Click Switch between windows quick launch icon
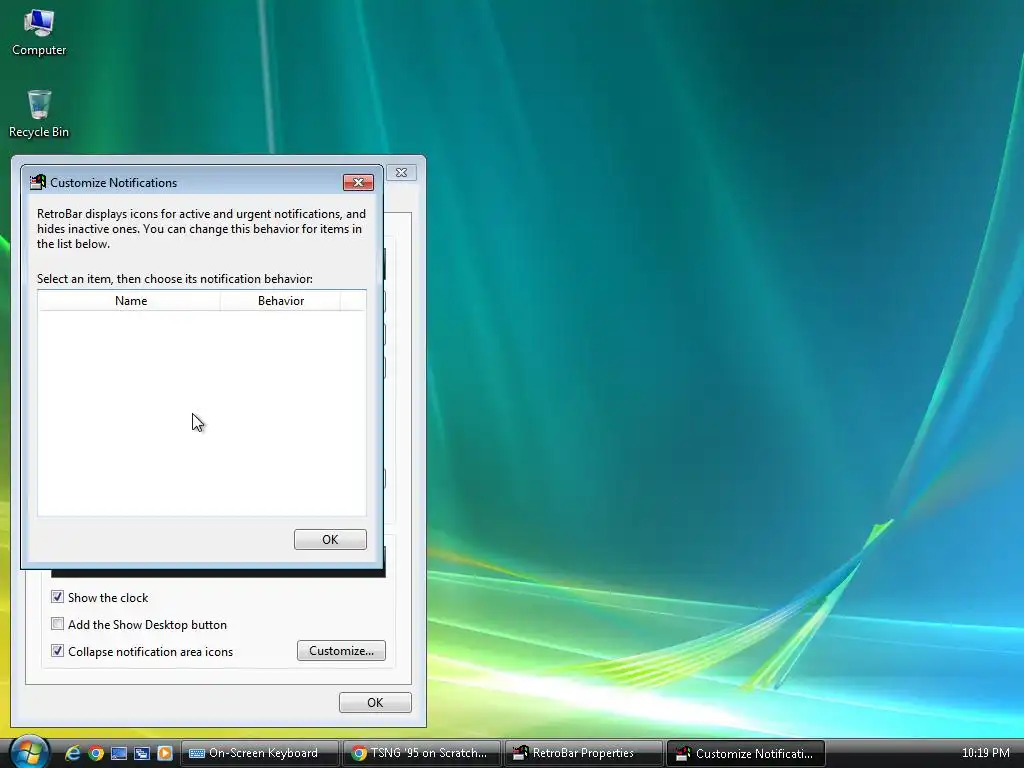 click(x=142, y=753)
